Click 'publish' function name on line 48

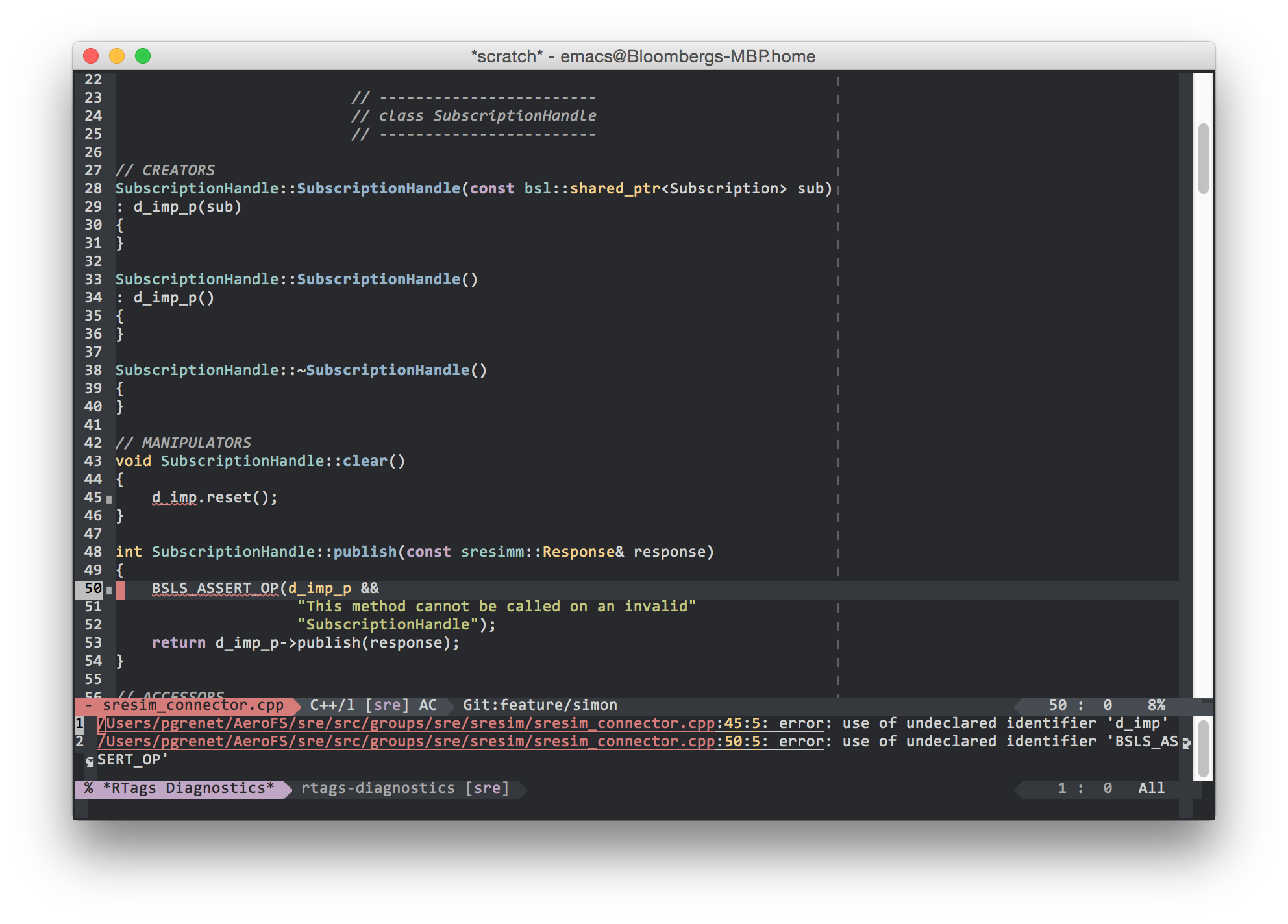pos(365,552)
